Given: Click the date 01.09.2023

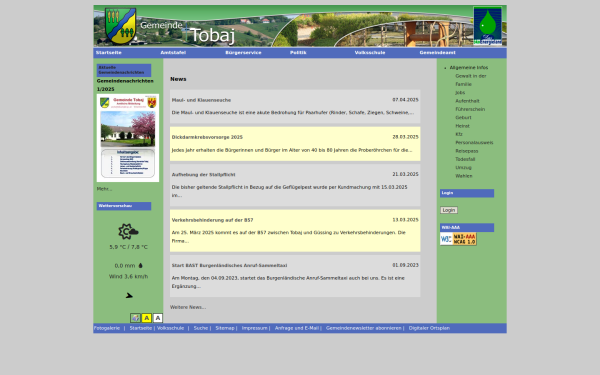Looking at the screenshot, I should coord(405,265).
